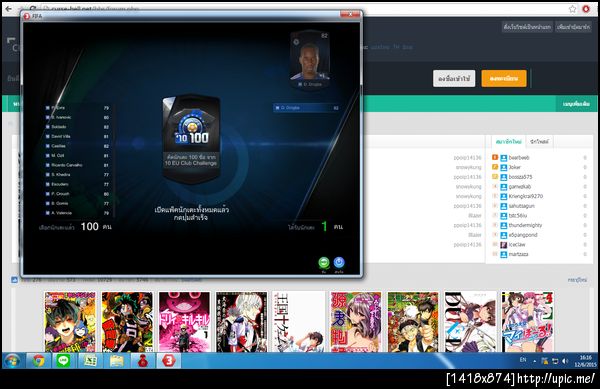Click Windows Start button

pos(13,361)
